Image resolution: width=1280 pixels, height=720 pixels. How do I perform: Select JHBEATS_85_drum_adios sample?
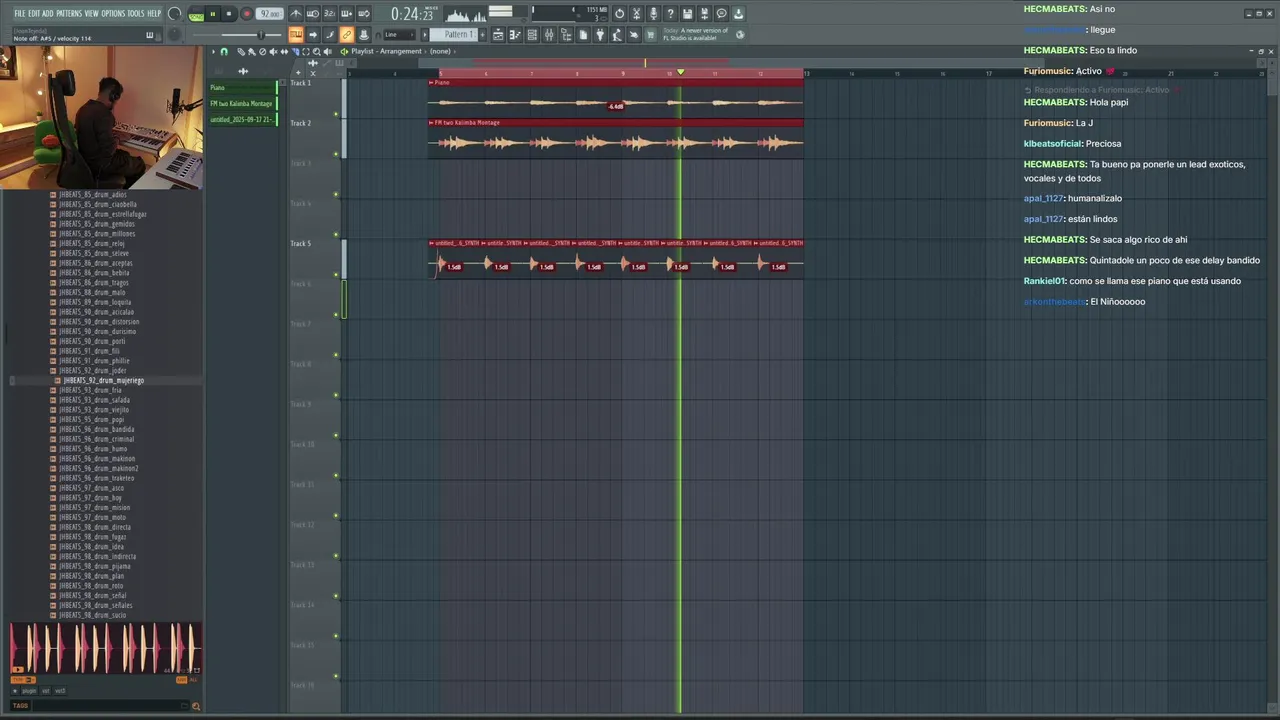point(92,195)
